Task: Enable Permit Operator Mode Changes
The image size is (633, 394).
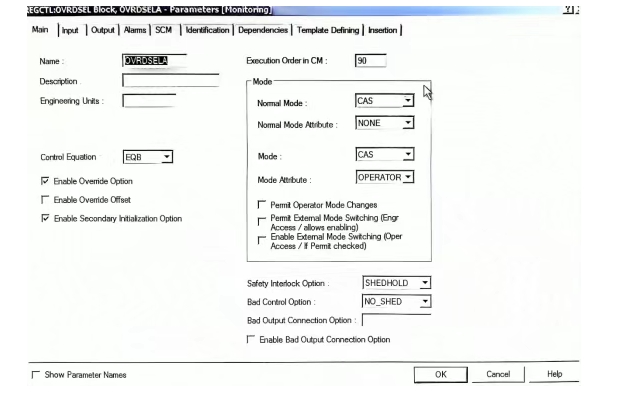Action: 262,204
